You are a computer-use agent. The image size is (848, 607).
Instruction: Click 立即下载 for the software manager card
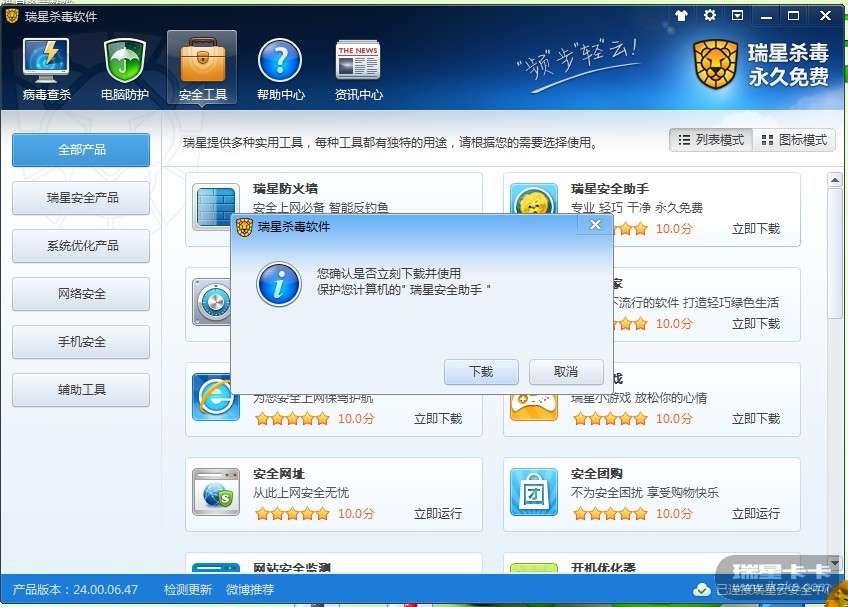coord(756,324)
